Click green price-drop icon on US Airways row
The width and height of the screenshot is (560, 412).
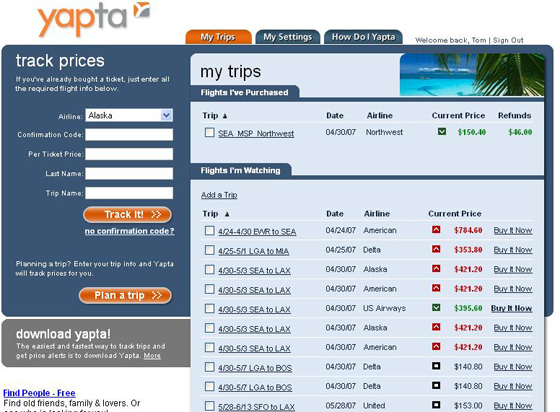click(436, 307)
